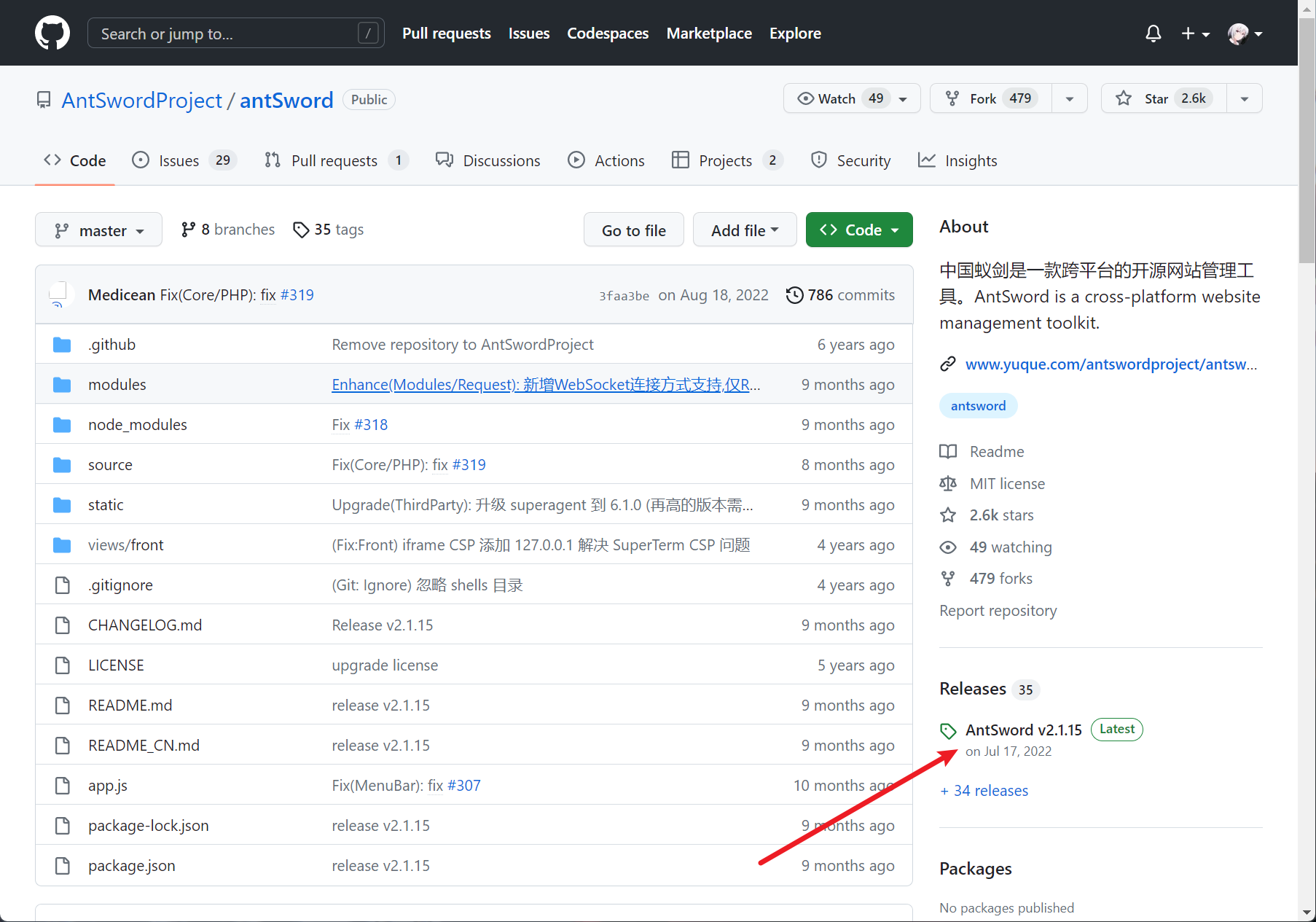Open the + 34 releases link

984,791
